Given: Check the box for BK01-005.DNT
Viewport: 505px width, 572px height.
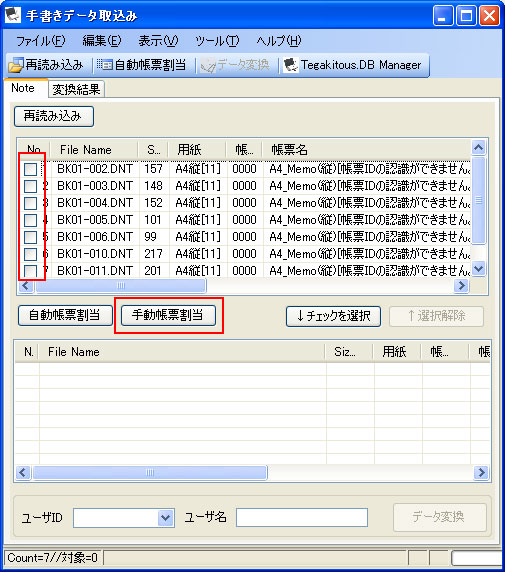Looking at the screenshot, I should 31,220.
